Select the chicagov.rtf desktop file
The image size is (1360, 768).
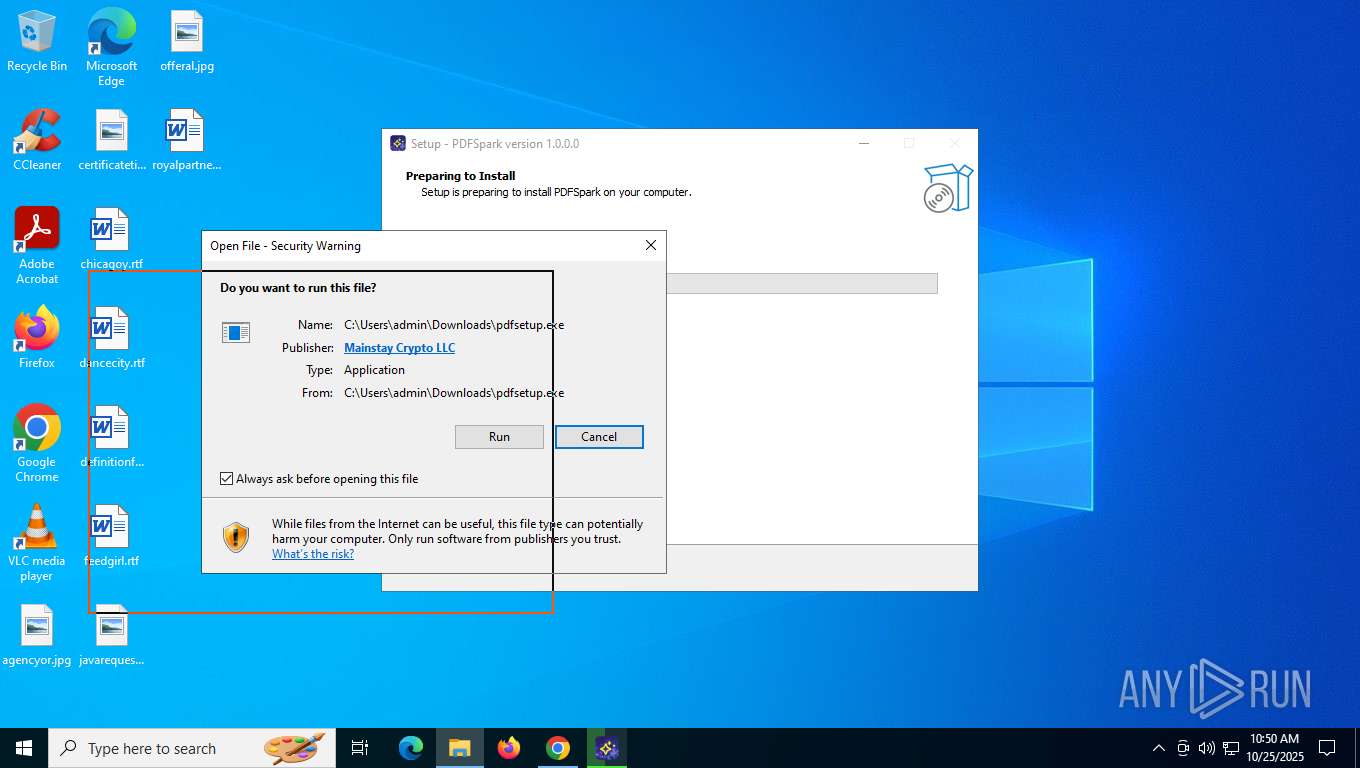pos(112,239)
